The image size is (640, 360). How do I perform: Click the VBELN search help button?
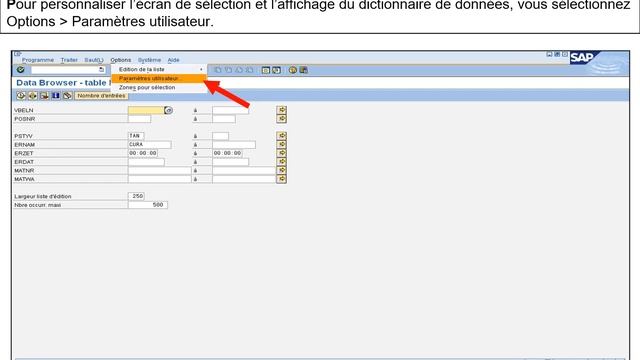tap(169, 110)
